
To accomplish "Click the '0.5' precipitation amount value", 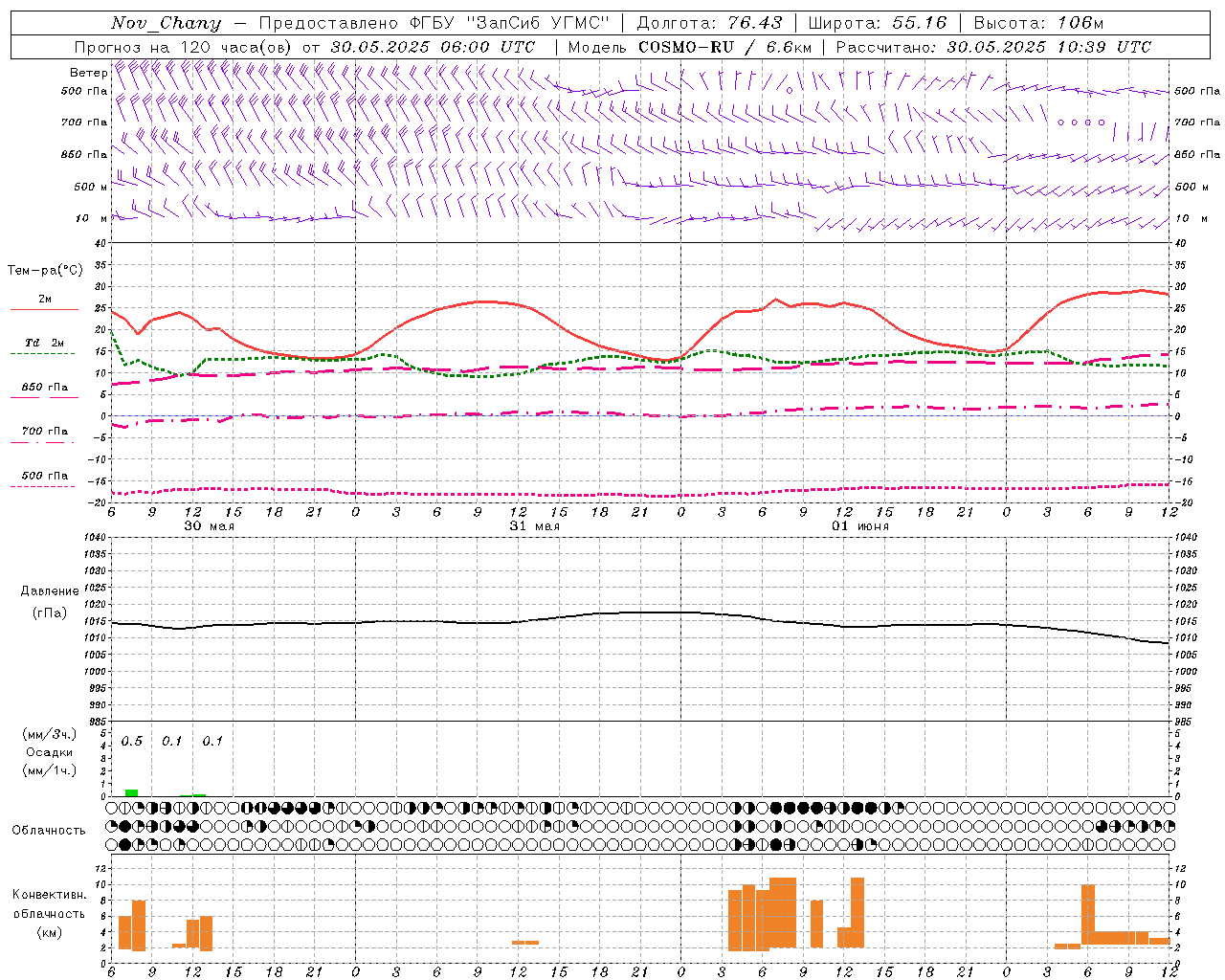I will 131,742.
